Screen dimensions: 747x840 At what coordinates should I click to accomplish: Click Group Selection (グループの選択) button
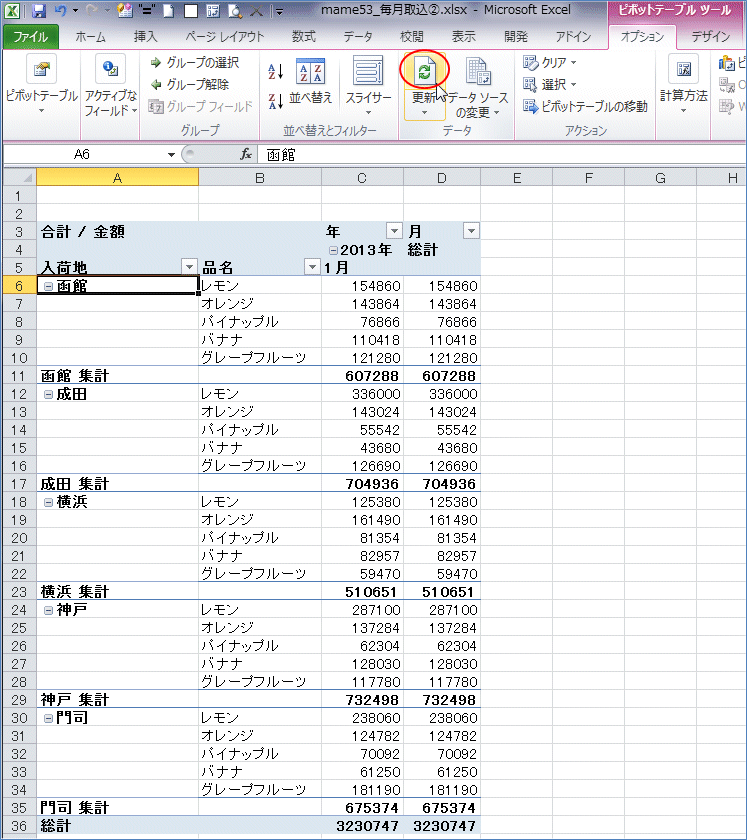(195, 63)
